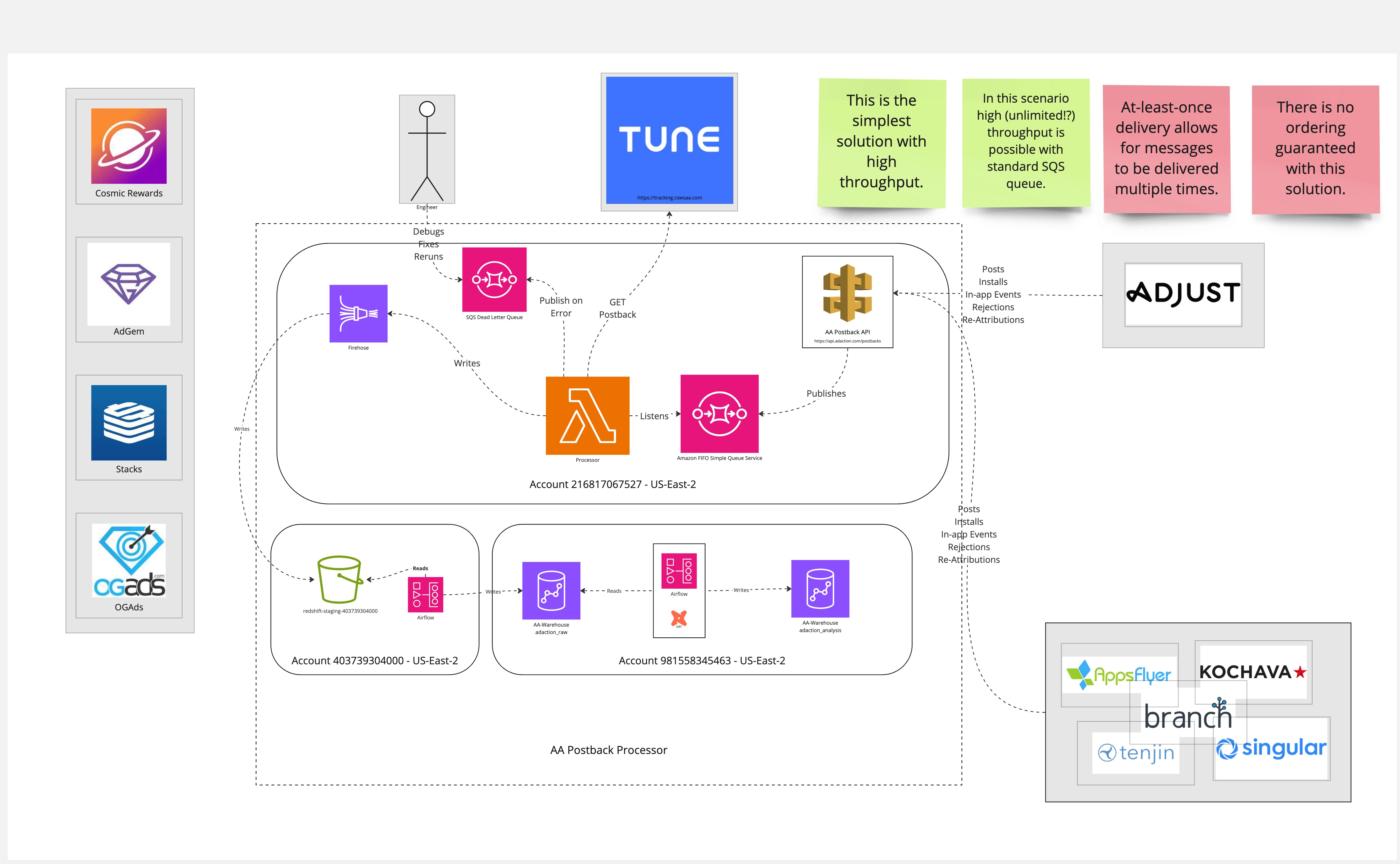Click the 'Debugs Fixes Reruns' label
This screenshot has width=1400, height=864.
[428, 244]
